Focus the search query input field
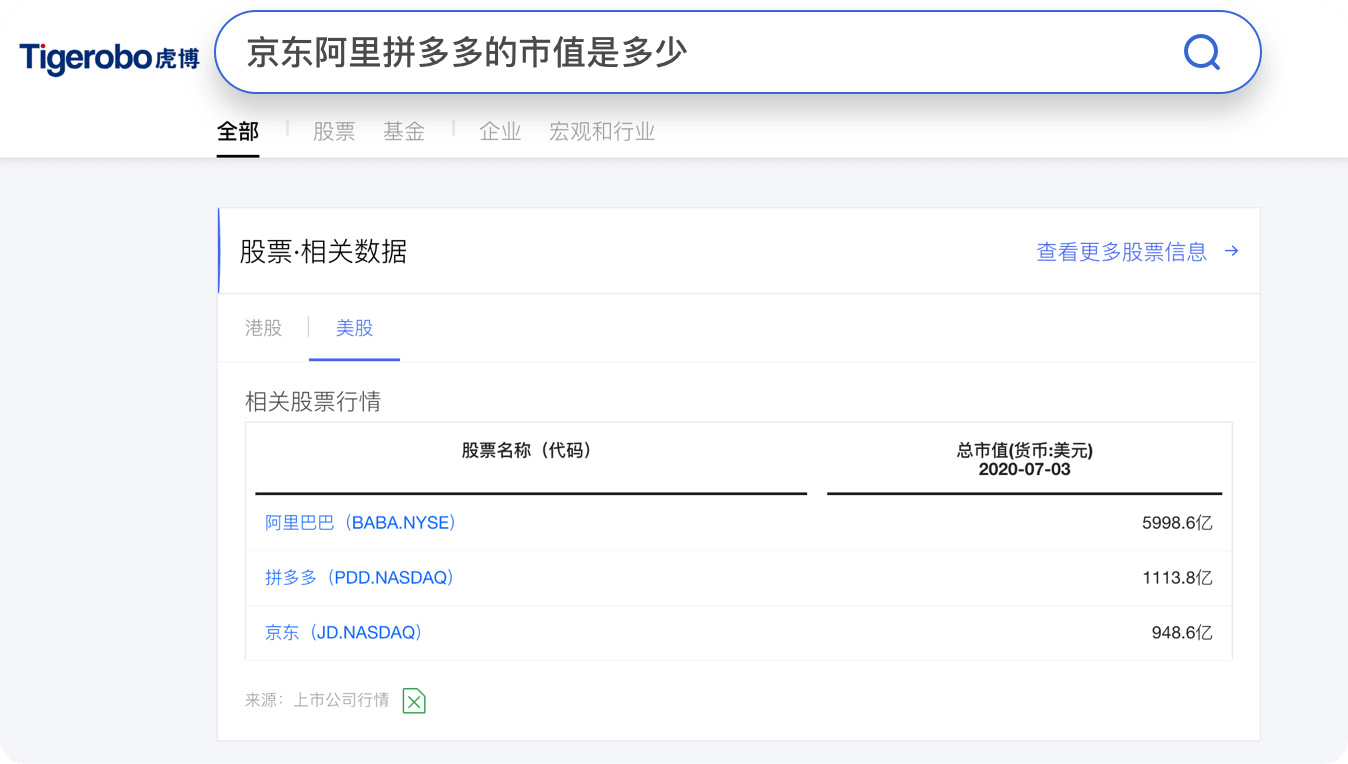 [738, 52]
